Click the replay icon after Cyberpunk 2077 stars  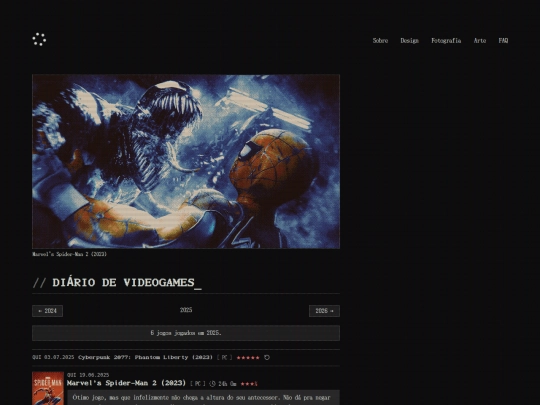[267, 357]
